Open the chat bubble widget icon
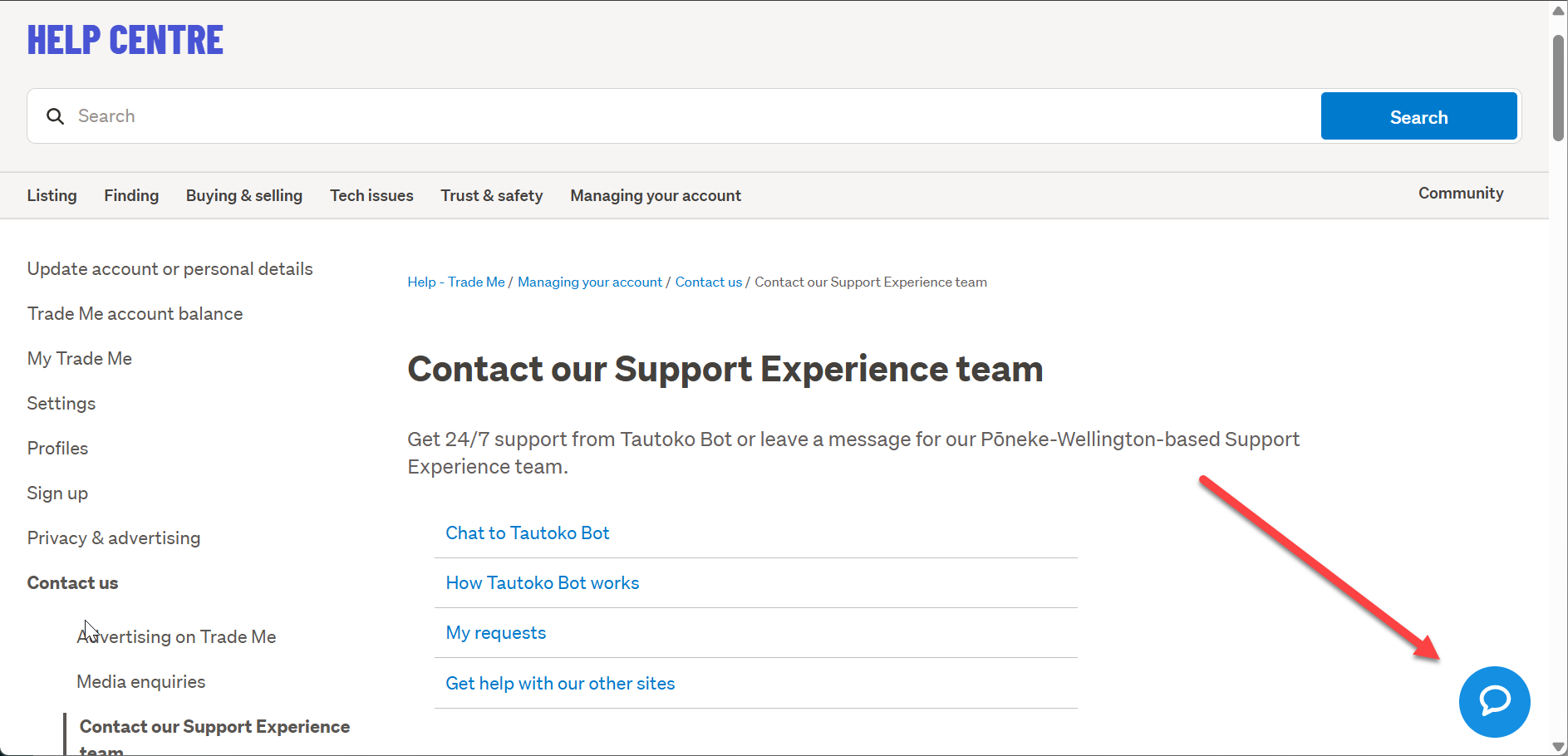1568x756 pixels. [x=1494, y=701]
